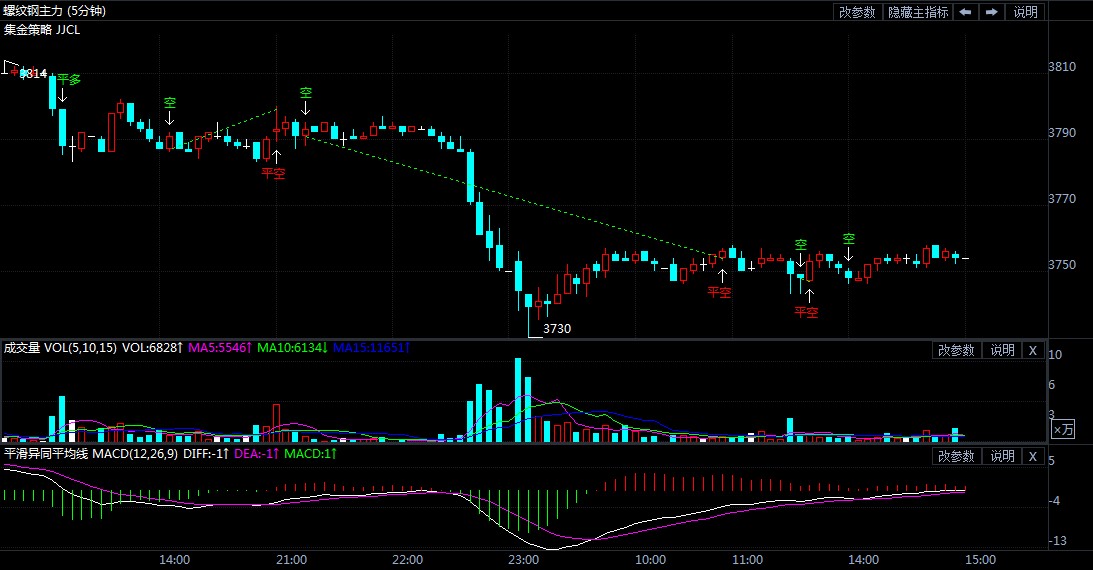Click the ×万 unit toggle in the volume panel
The image size is (1093, 570).
tap(1063, 429)
